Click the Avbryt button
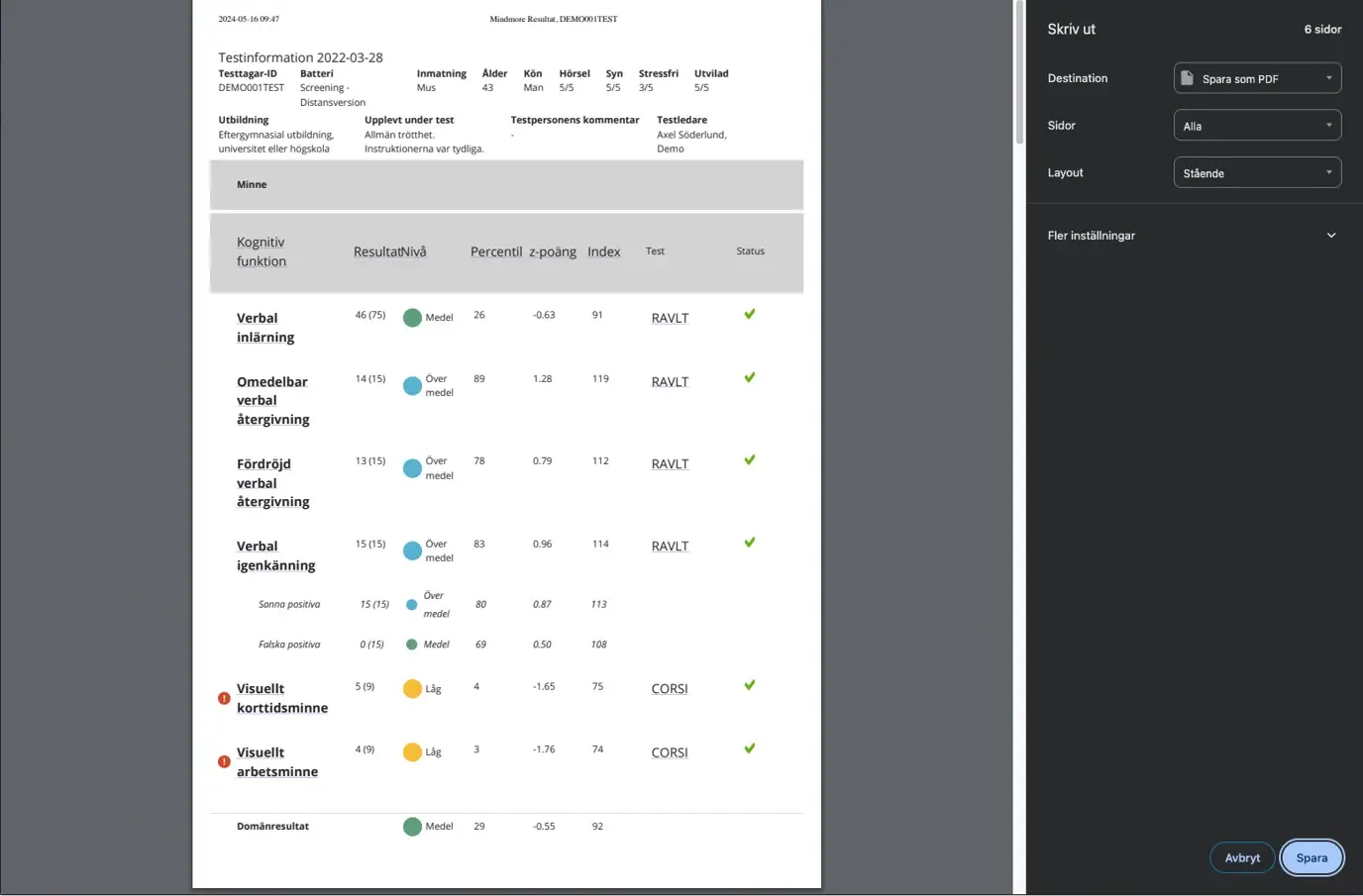Viewport: 1363px width, 896px height. coord(1241,857)
